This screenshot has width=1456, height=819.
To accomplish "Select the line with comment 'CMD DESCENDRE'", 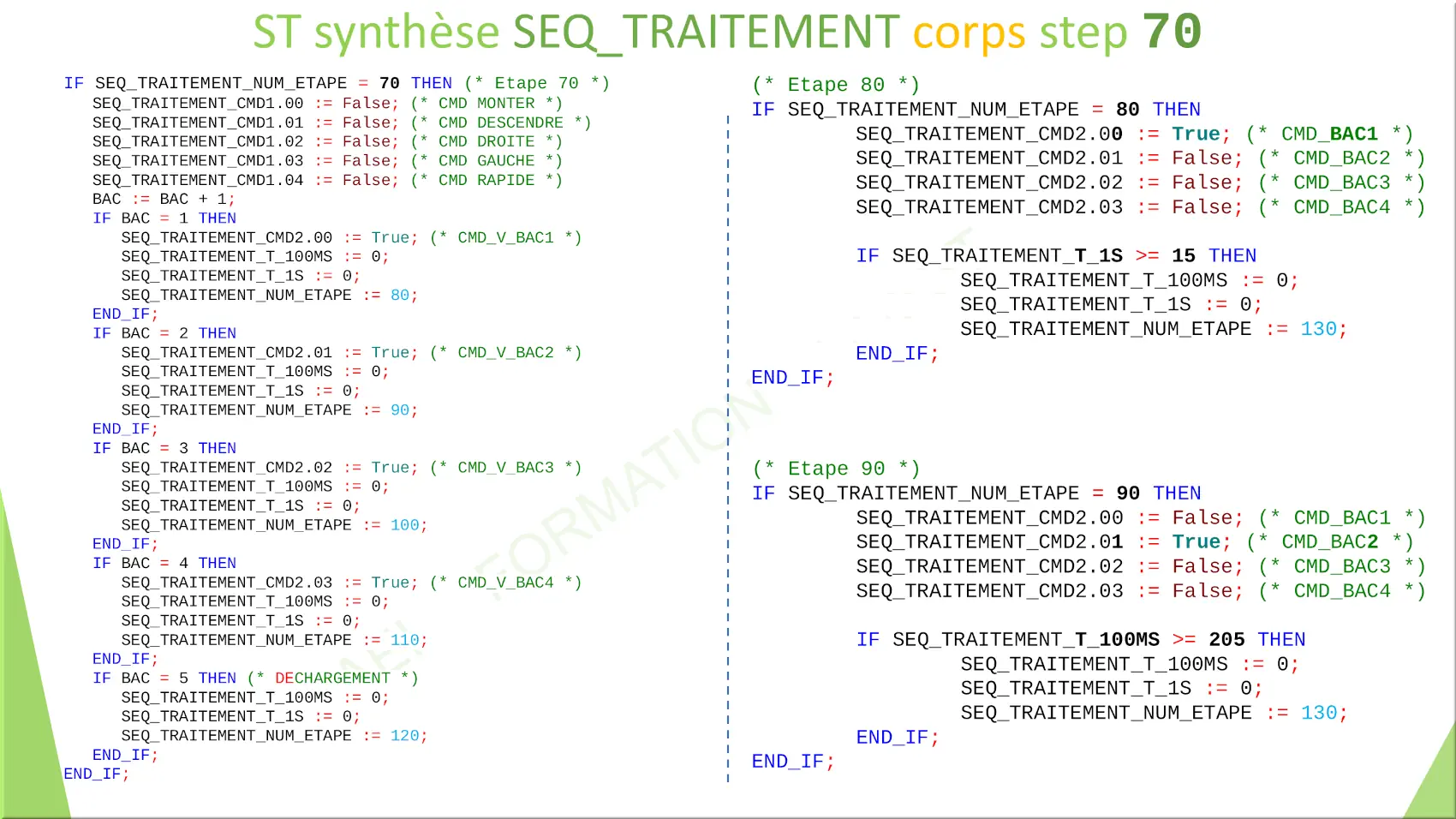I will click(342, 123).
